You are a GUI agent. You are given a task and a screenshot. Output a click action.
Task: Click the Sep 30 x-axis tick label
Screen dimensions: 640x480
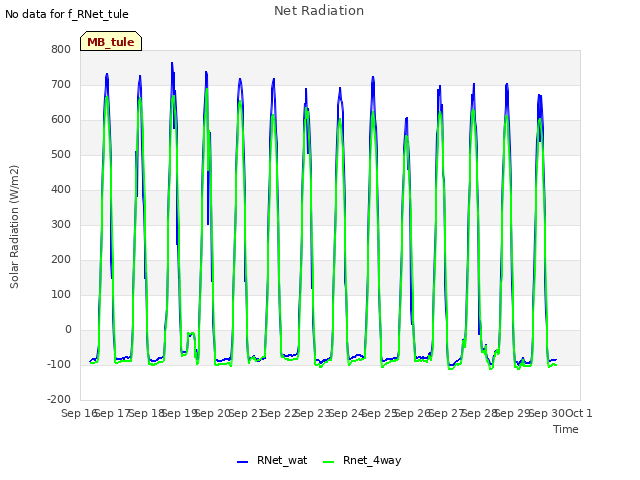tap(547, 413)
